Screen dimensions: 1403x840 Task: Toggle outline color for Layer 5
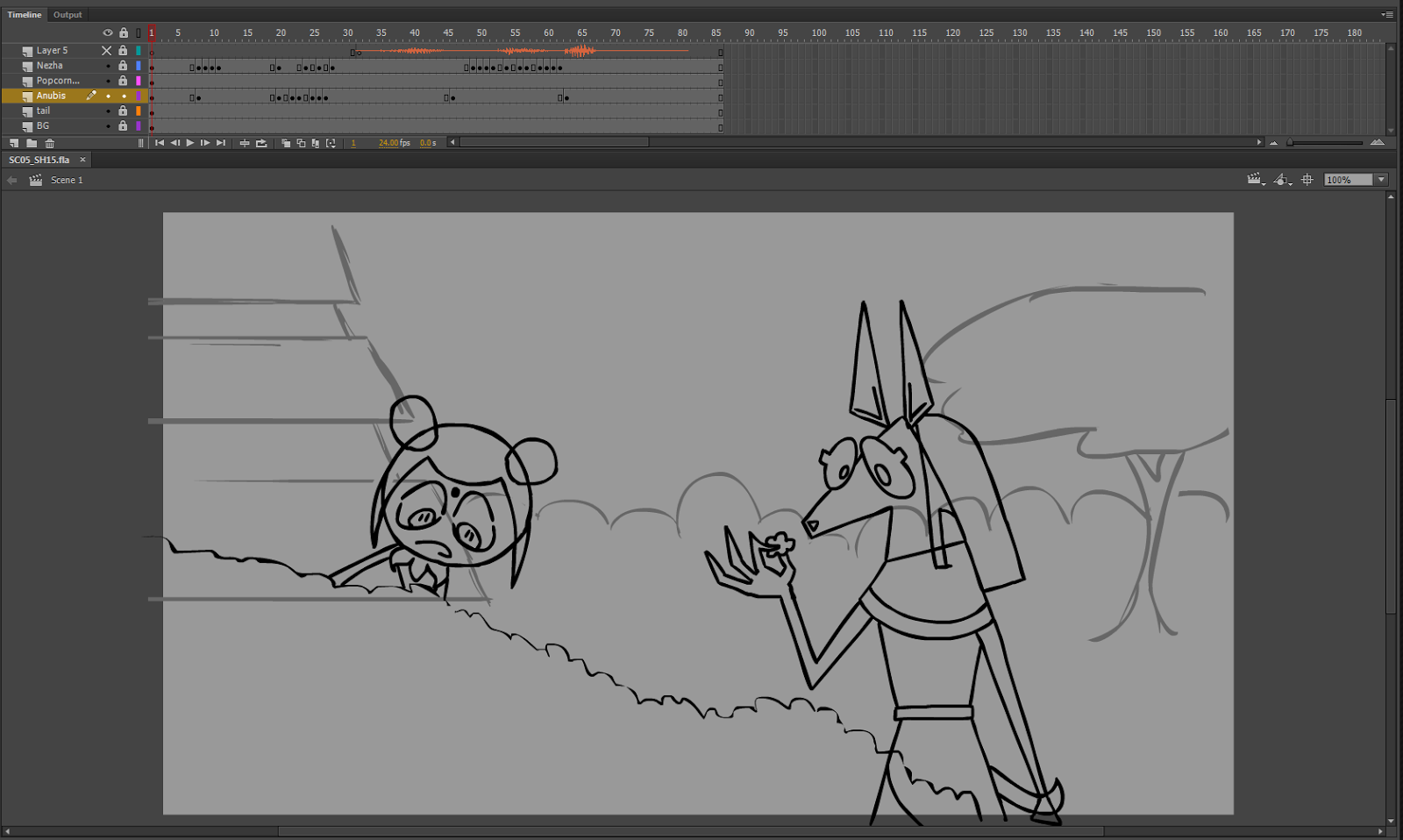coord(139,51)
